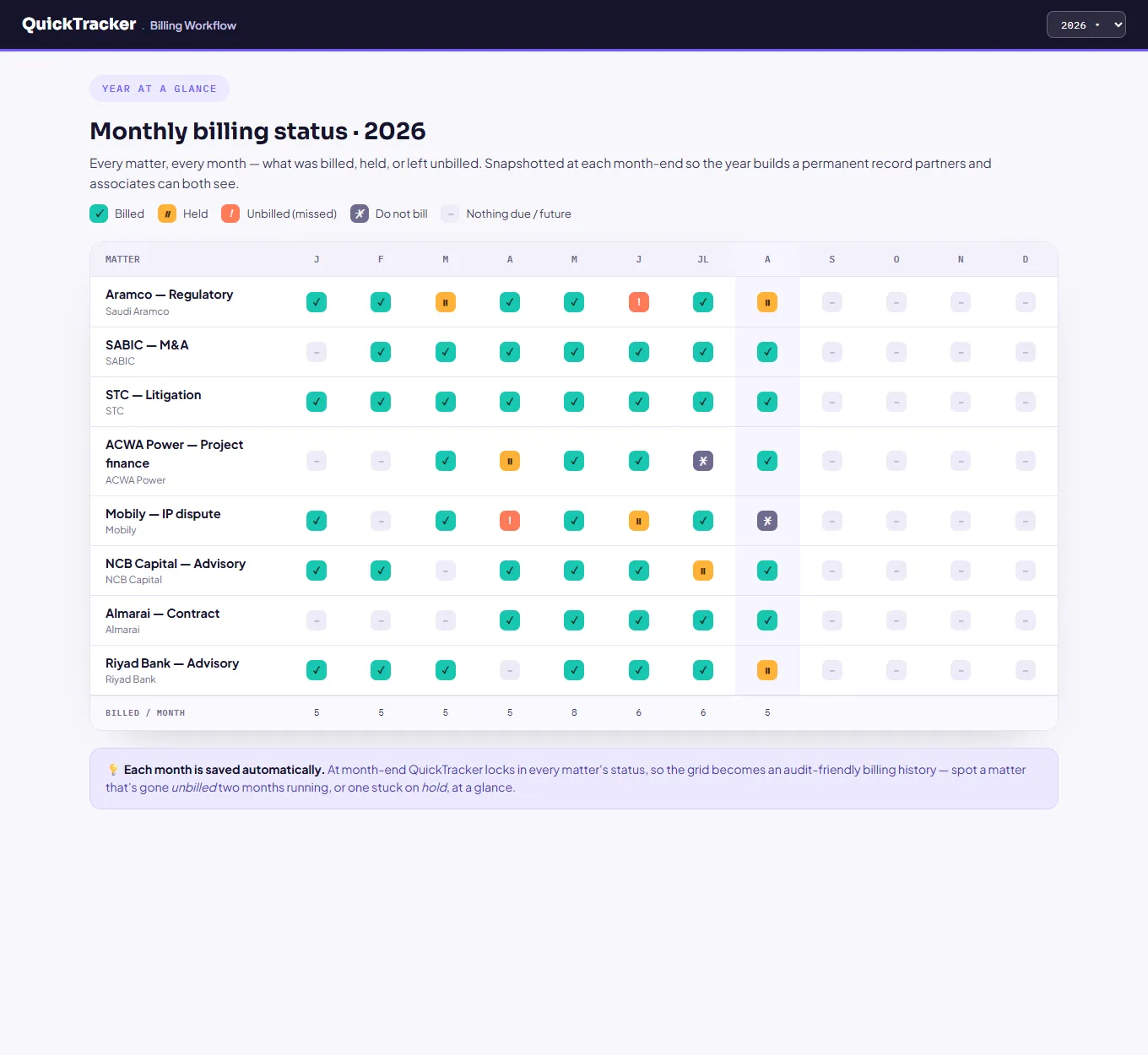1148x1055 pixels.
Task: Click the lightbulb tip icon
Action: click(113, 770)
